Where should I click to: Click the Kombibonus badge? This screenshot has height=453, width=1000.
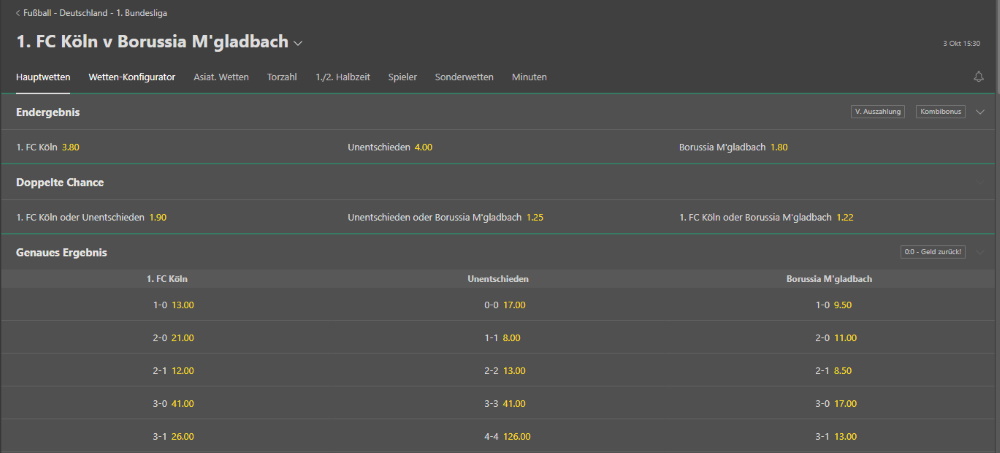941,112
